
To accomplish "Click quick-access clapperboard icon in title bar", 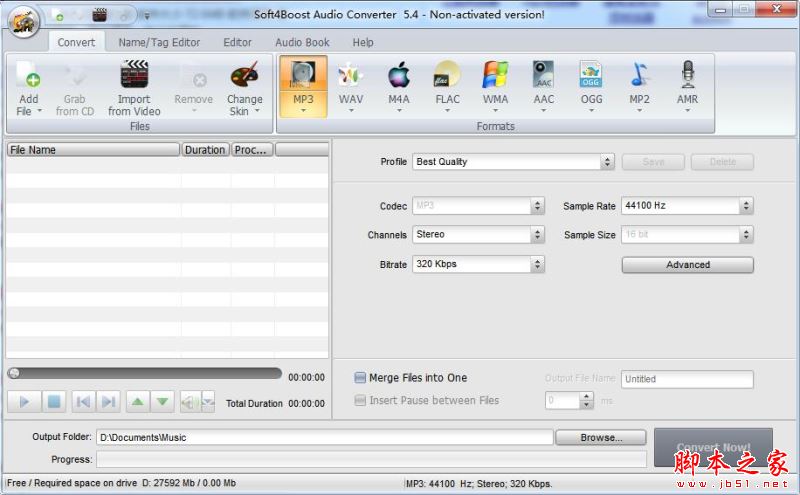I will [99, 15].
